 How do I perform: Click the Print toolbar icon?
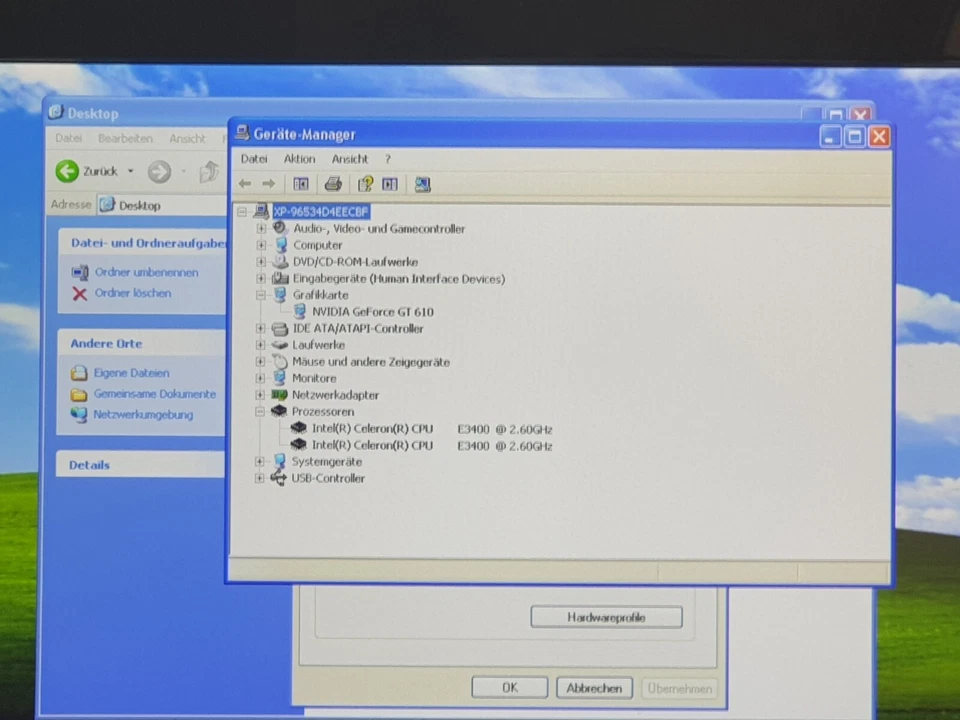(x=333, y=184)
